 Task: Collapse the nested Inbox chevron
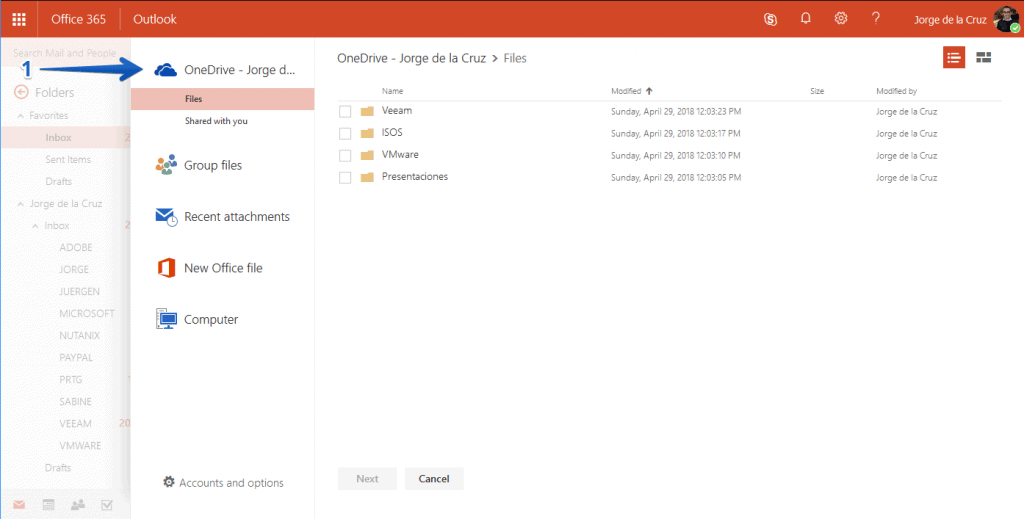(35, 226)
